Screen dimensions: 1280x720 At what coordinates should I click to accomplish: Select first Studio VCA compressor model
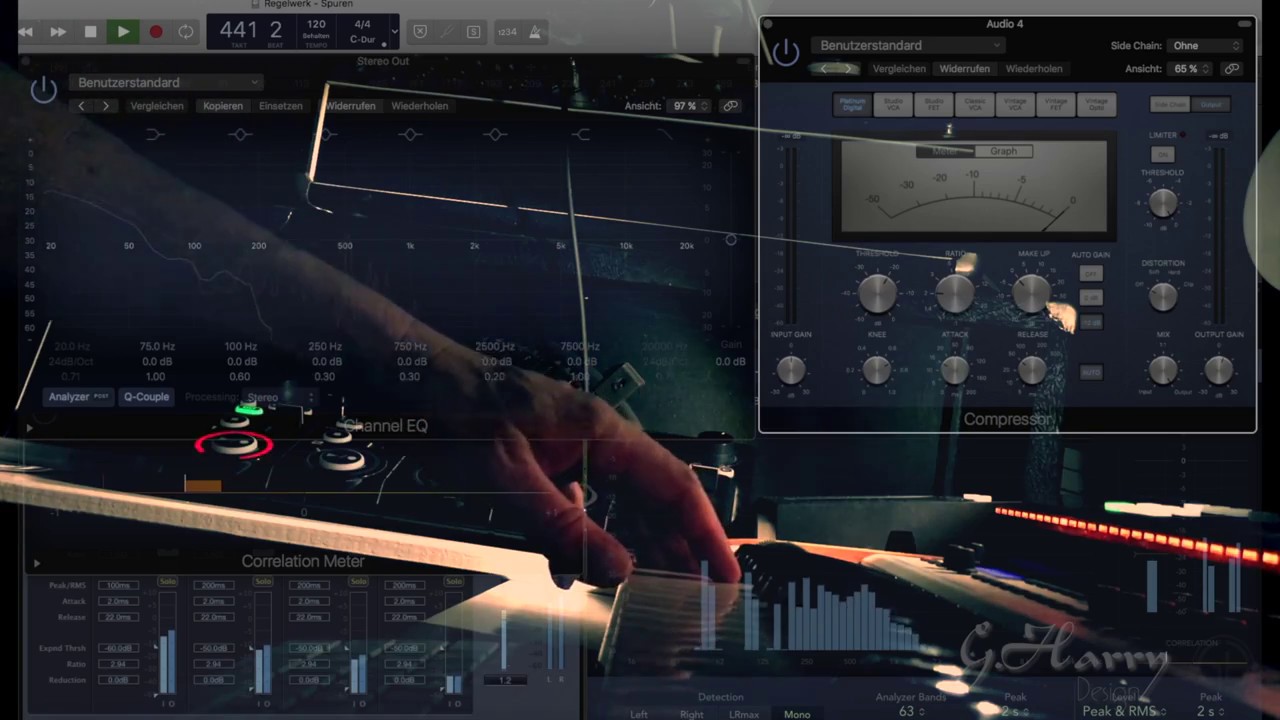coord(893,104)
